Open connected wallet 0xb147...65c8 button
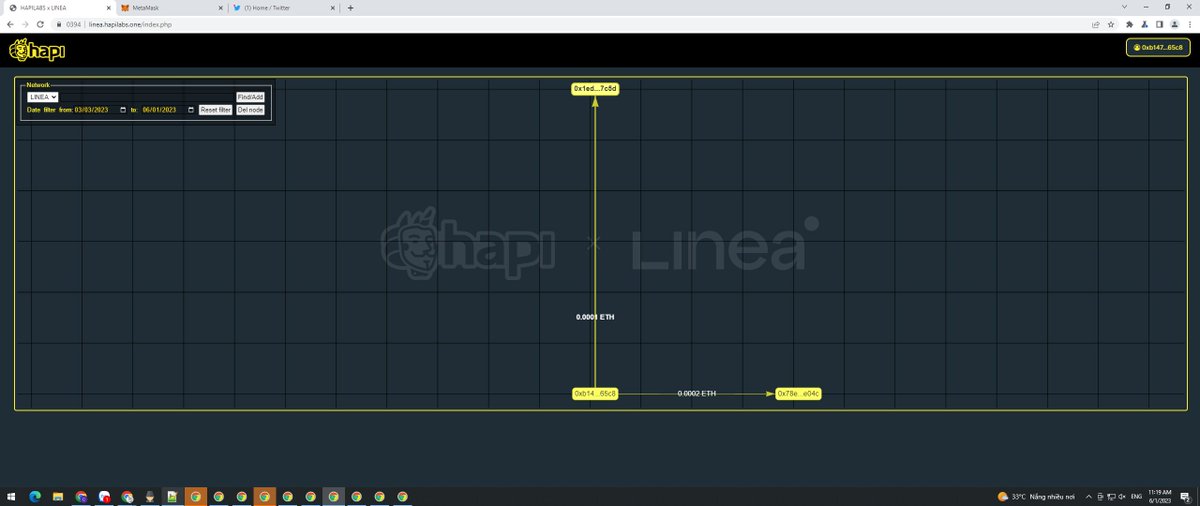Viewport: 1200px width, 506px height. coord(1158,48)
